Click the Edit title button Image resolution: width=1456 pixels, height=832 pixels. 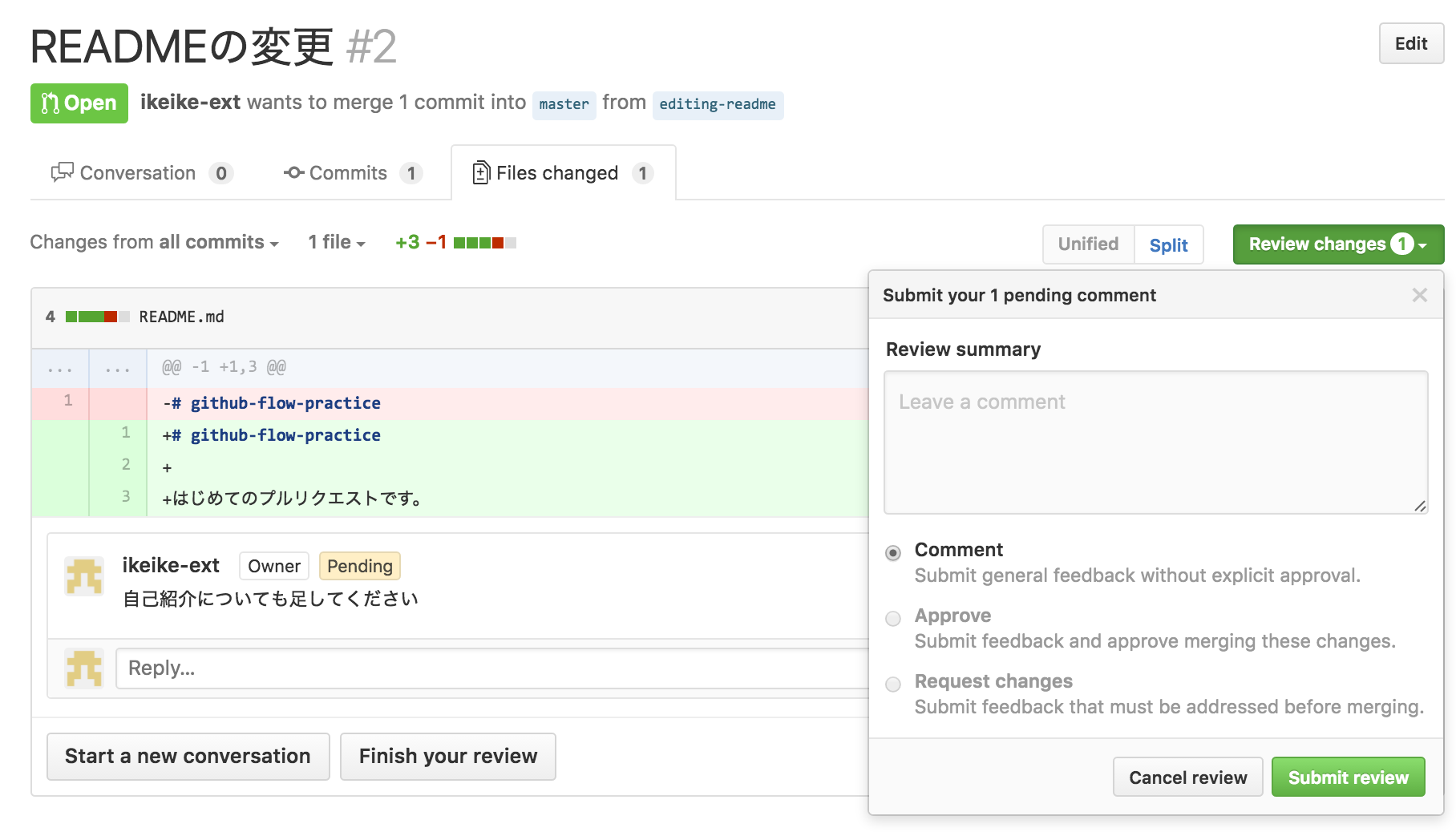coord(1411,43)
